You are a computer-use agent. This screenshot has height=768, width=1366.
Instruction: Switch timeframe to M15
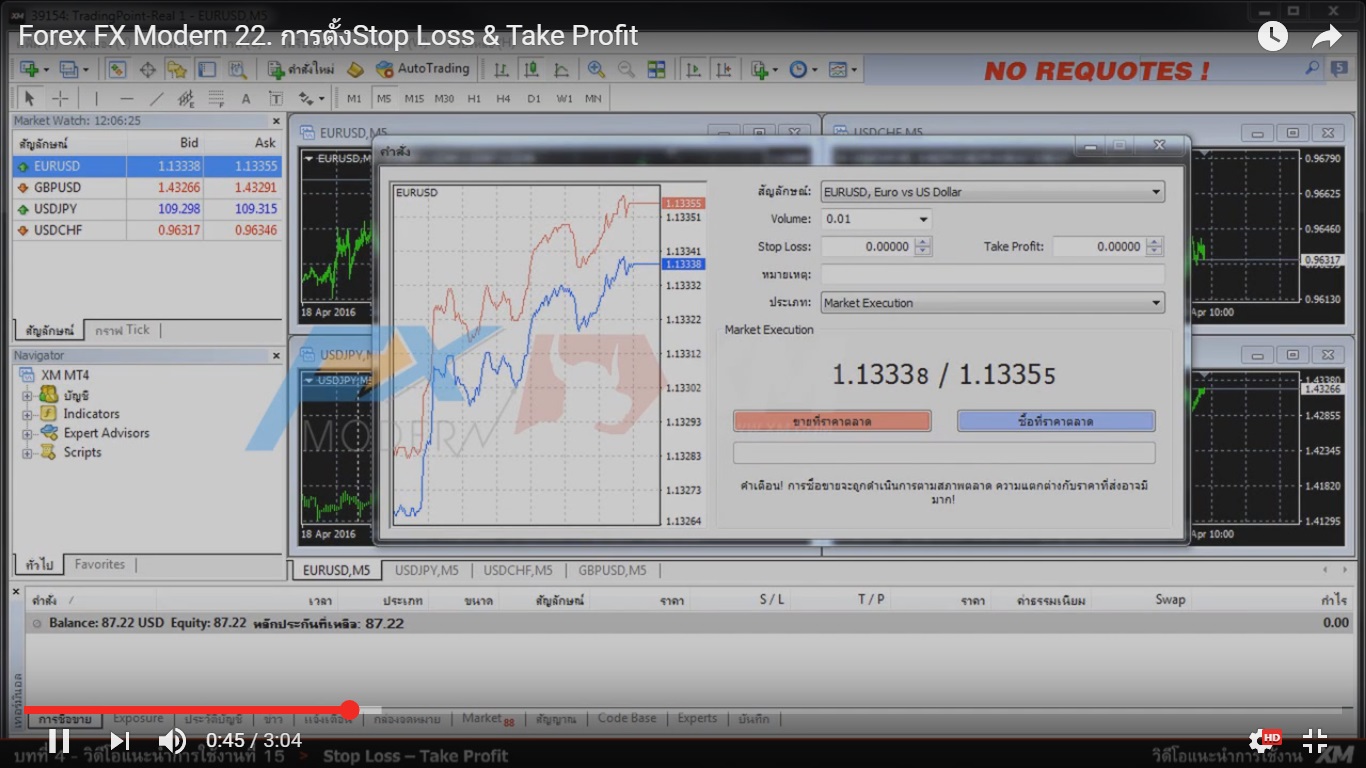pos(414,98)
